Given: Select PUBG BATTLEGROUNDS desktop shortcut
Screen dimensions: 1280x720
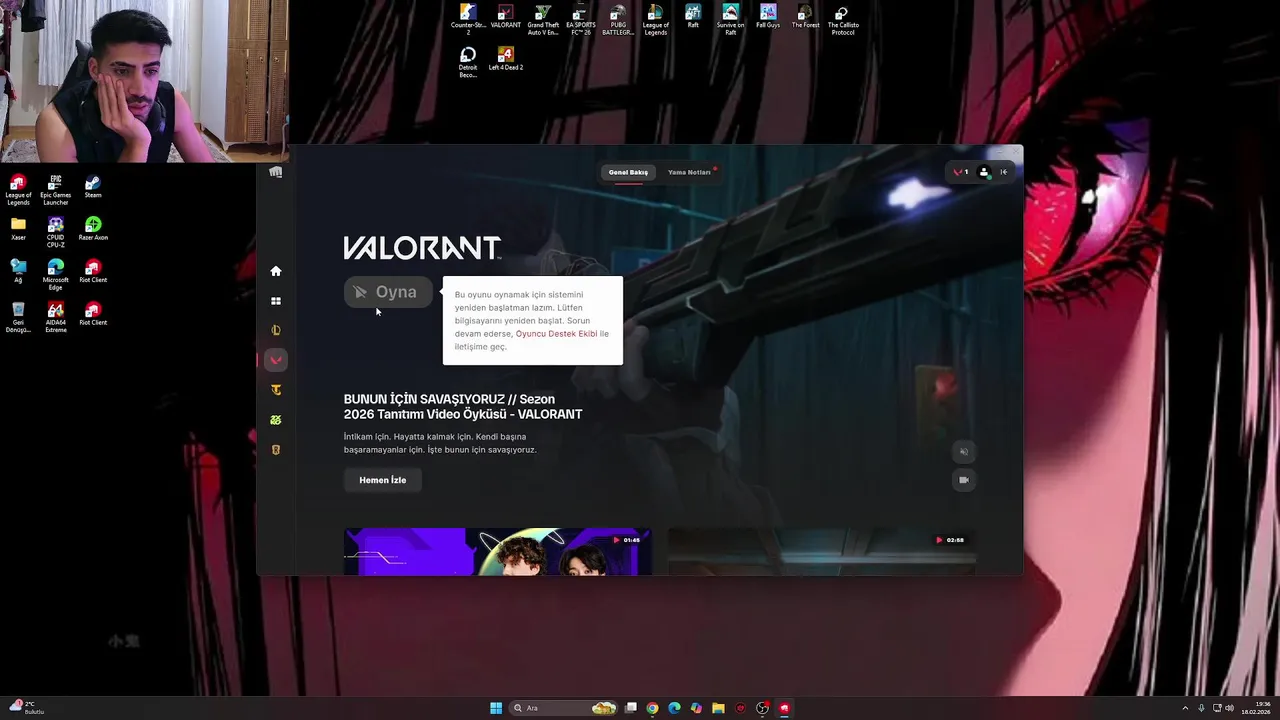Looking at the screenshot, I should click(x=618, y=20).
